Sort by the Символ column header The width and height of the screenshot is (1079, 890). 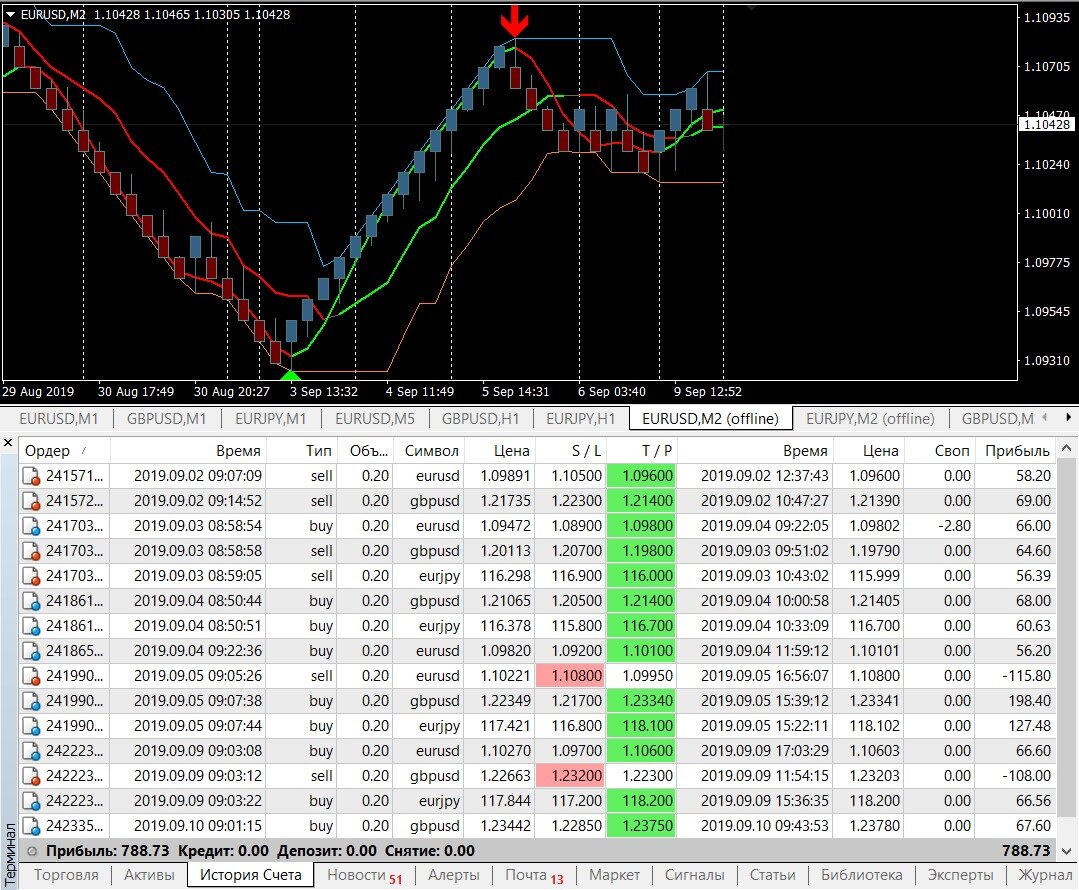tap(428, 450)
